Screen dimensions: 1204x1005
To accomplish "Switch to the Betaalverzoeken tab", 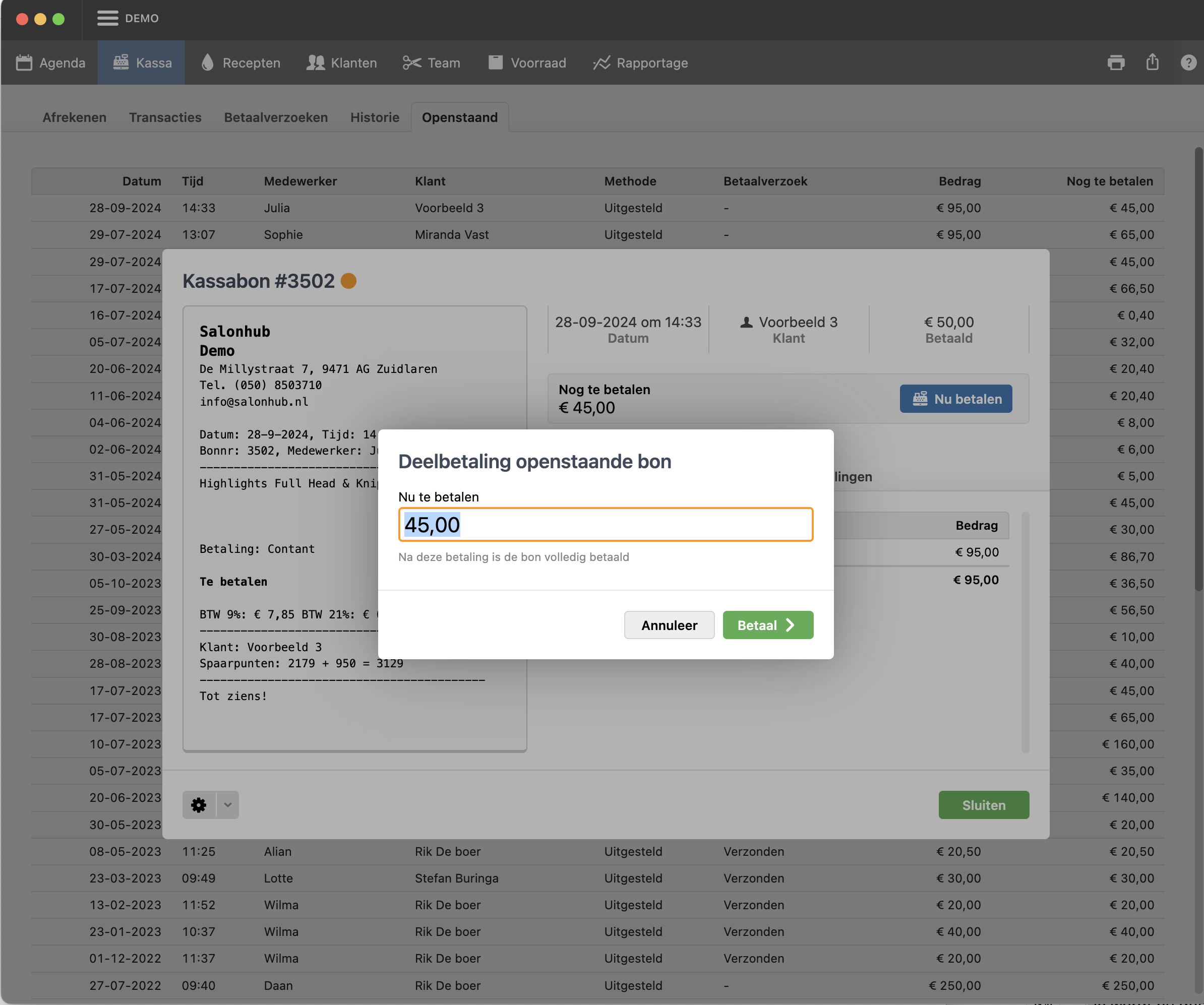I will pyautogui.click(x=276, y=117).
